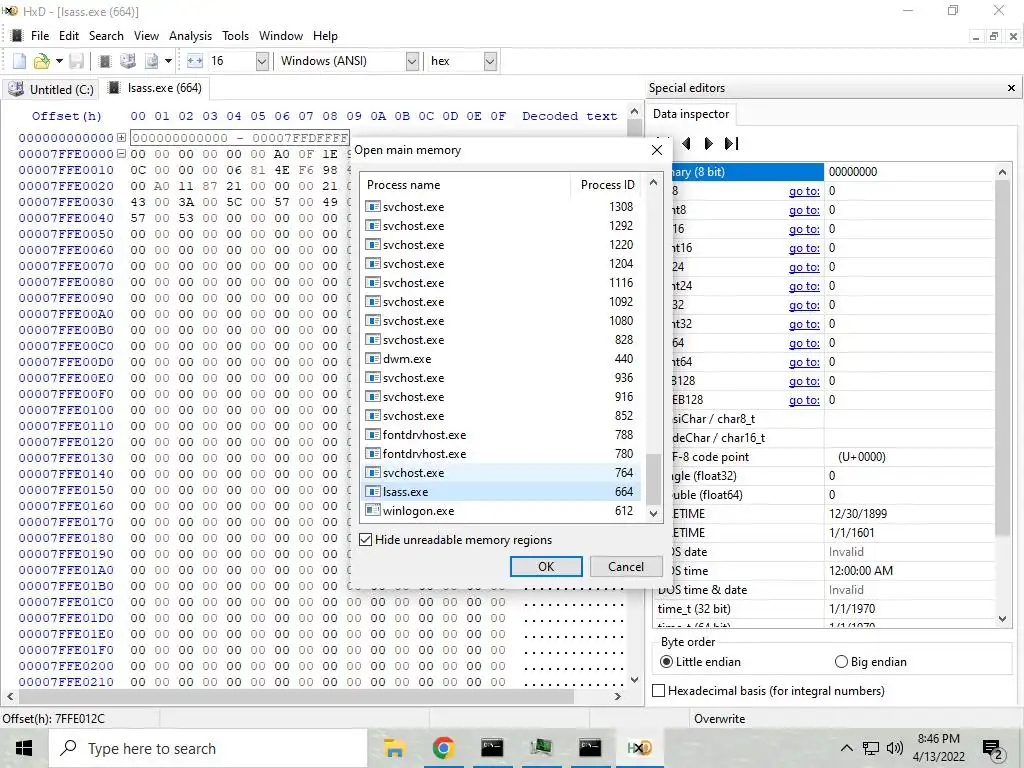Click the Data inspector previous arrow
The image size is (1024, 768).
point(686,143)
